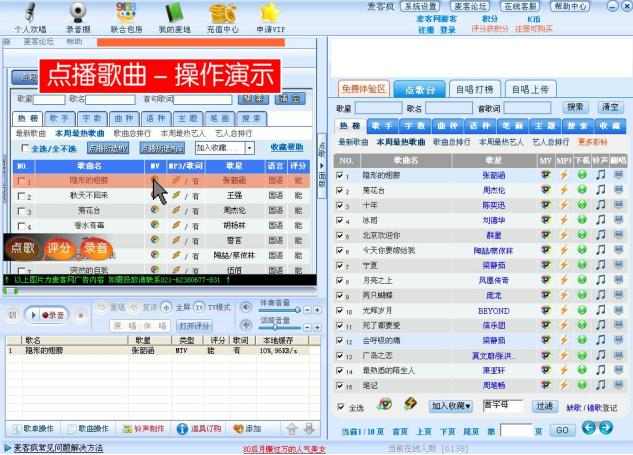Click the 过滤 button
This screenshot has height=455, width=633.
(545, 406)
